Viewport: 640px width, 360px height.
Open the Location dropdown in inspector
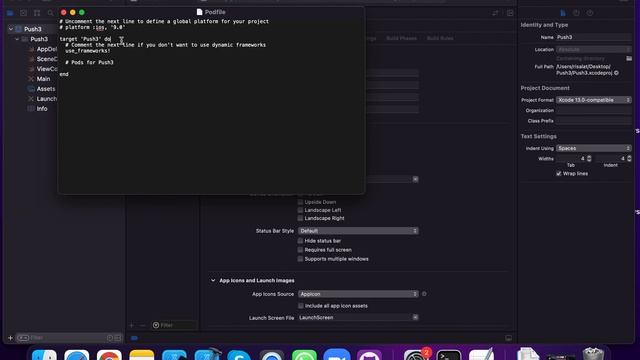pos(593,49)
